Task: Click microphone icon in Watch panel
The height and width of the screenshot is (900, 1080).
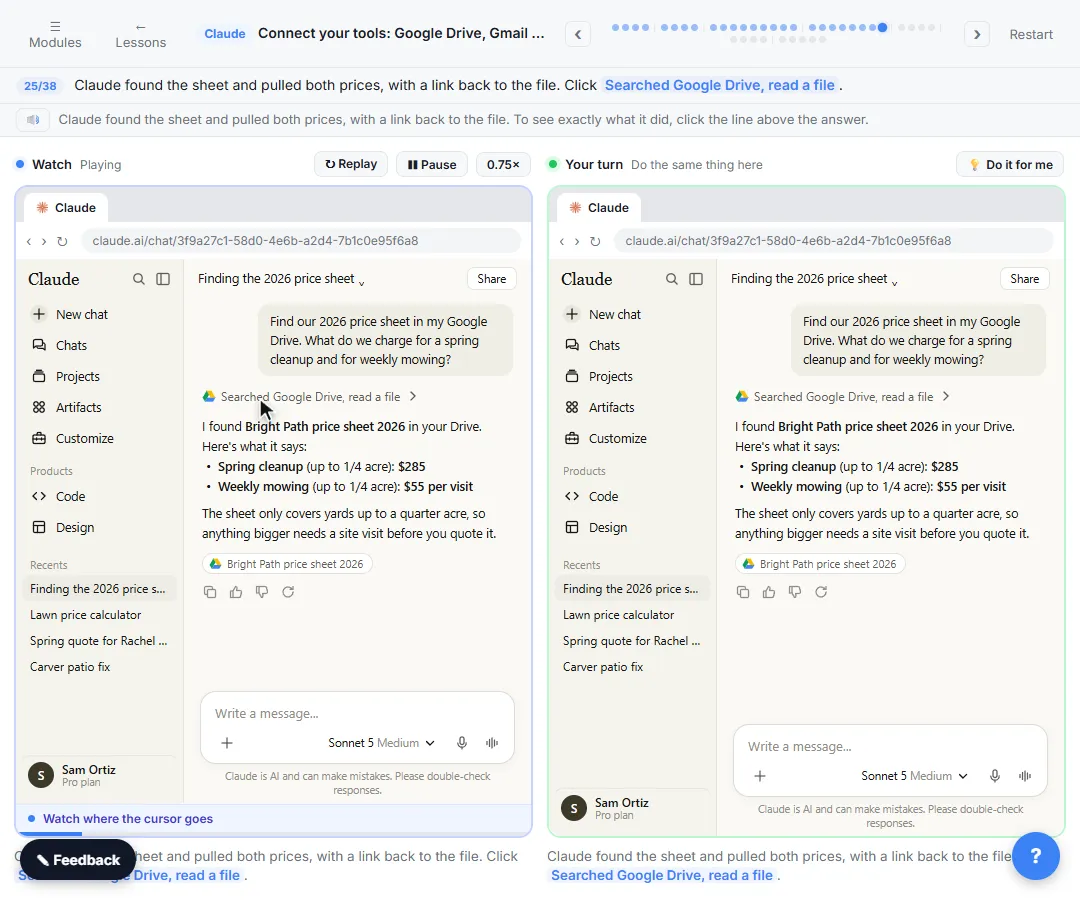Action: [x=461, y=743]
